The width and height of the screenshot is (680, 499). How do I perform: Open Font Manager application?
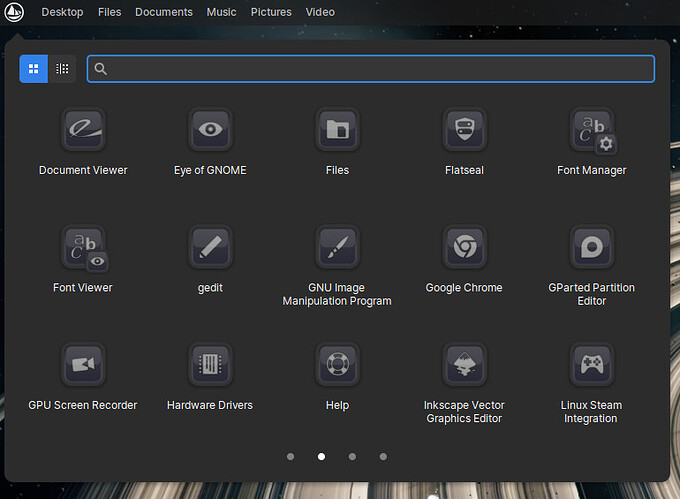click(x=592, y=130)
